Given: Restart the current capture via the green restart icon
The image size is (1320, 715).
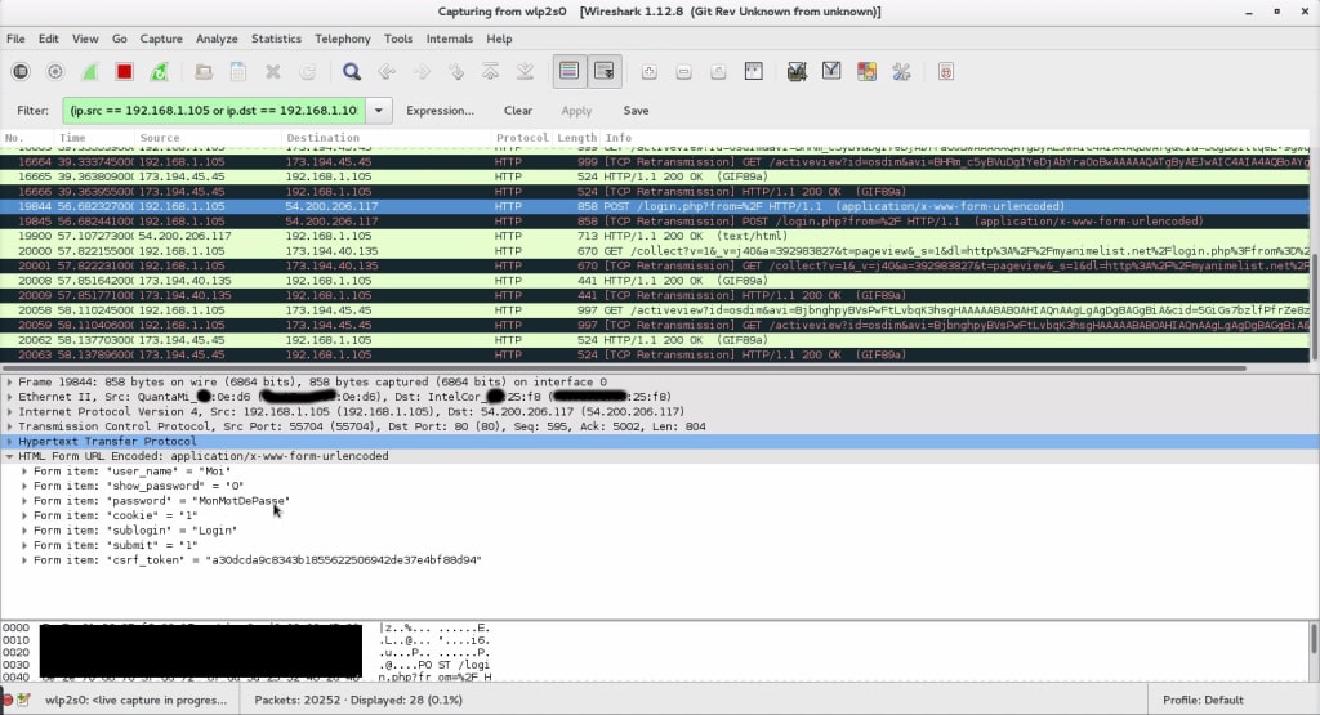Looking at the screenshot, I should [160, 71].
